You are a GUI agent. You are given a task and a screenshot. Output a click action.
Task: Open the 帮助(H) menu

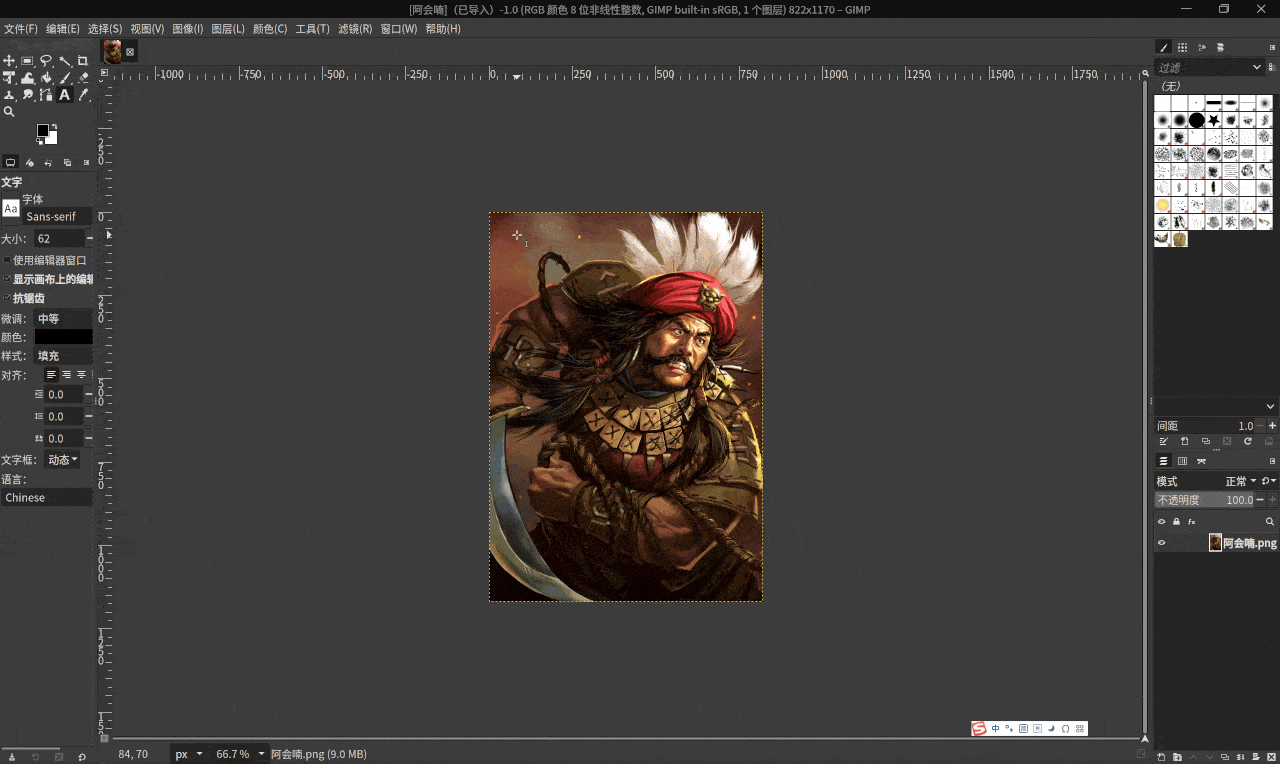click(443, 29)
